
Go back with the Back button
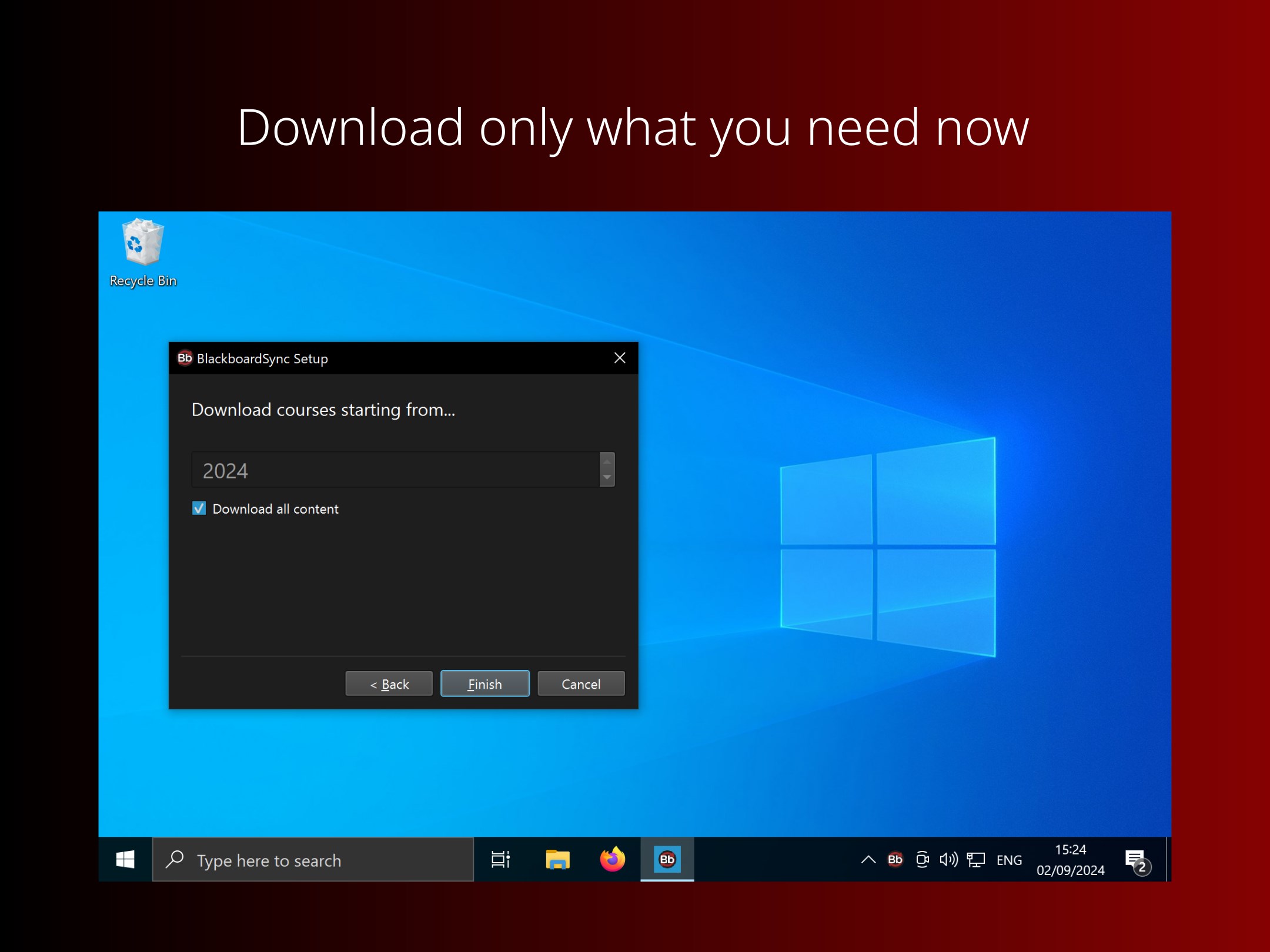point(389,683)
